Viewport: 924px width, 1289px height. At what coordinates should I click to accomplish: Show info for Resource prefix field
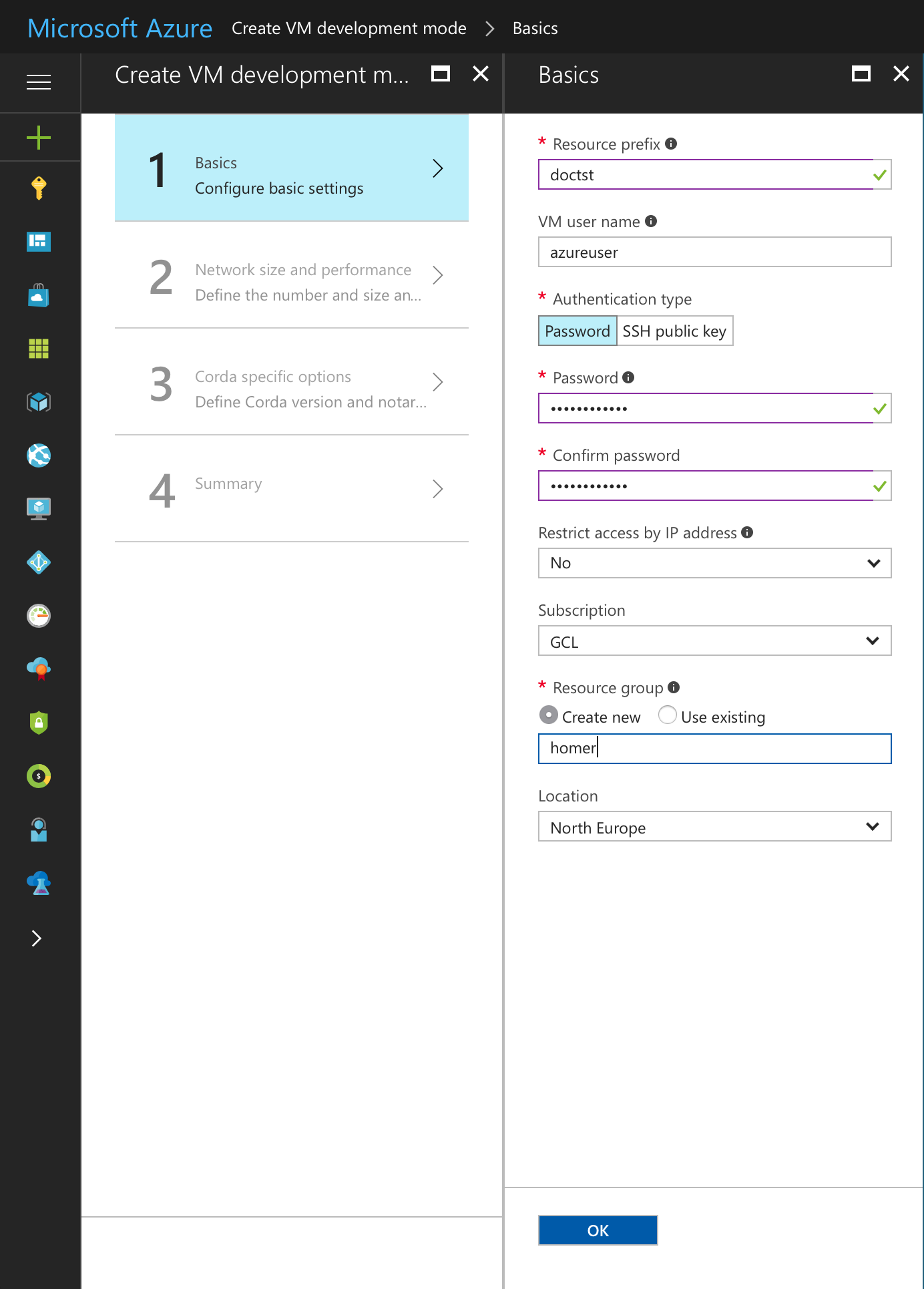pyautogui.click(x=672, y=144)
